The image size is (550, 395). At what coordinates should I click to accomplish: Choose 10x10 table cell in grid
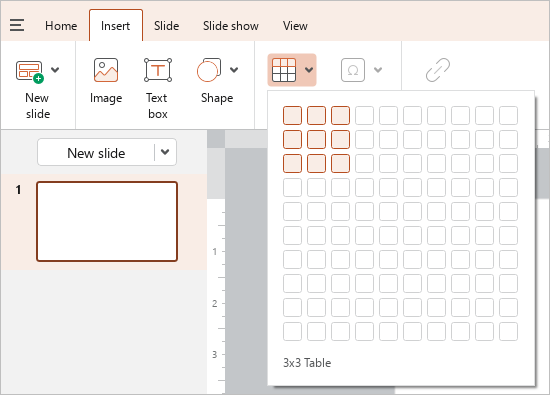(508, 332)
